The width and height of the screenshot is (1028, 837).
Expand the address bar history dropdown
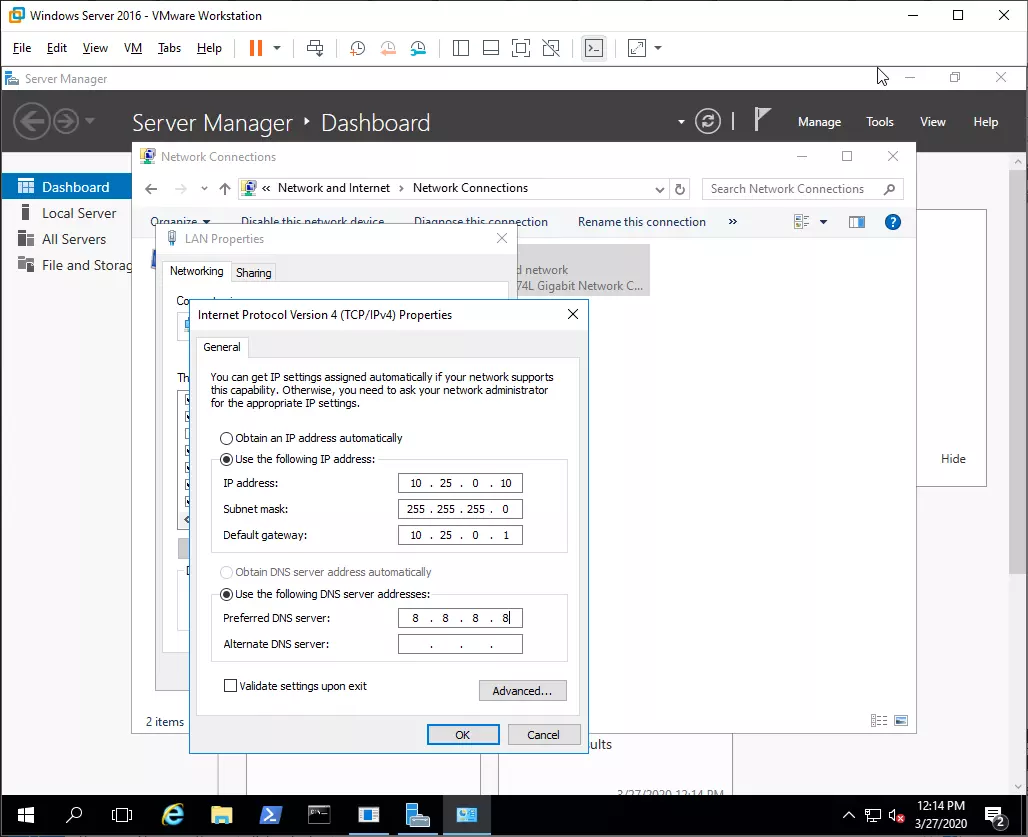(x=659, y=189)
